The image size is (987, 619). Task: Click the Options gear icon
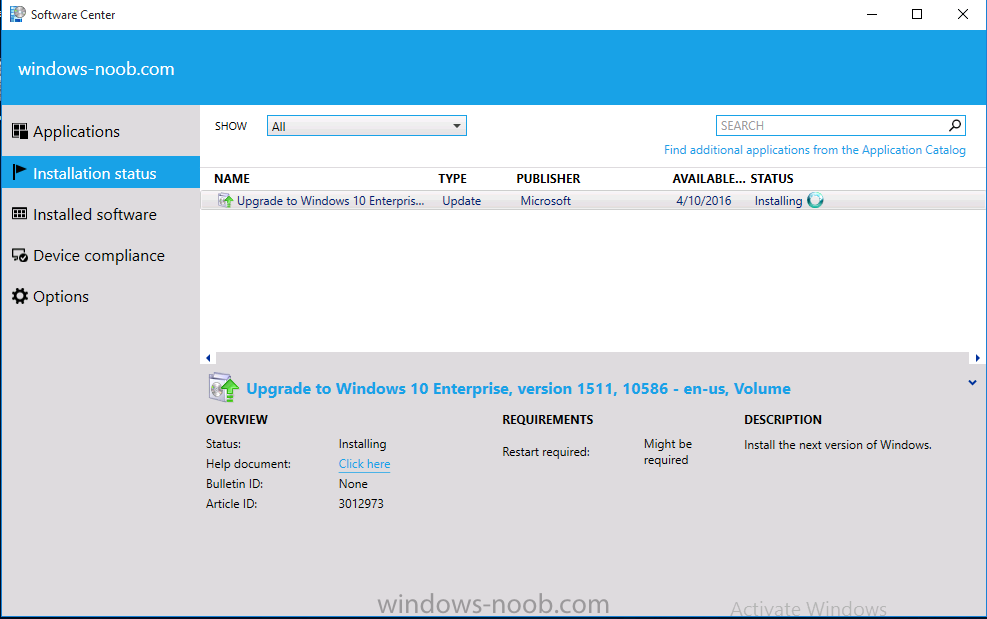click(20, 296)
